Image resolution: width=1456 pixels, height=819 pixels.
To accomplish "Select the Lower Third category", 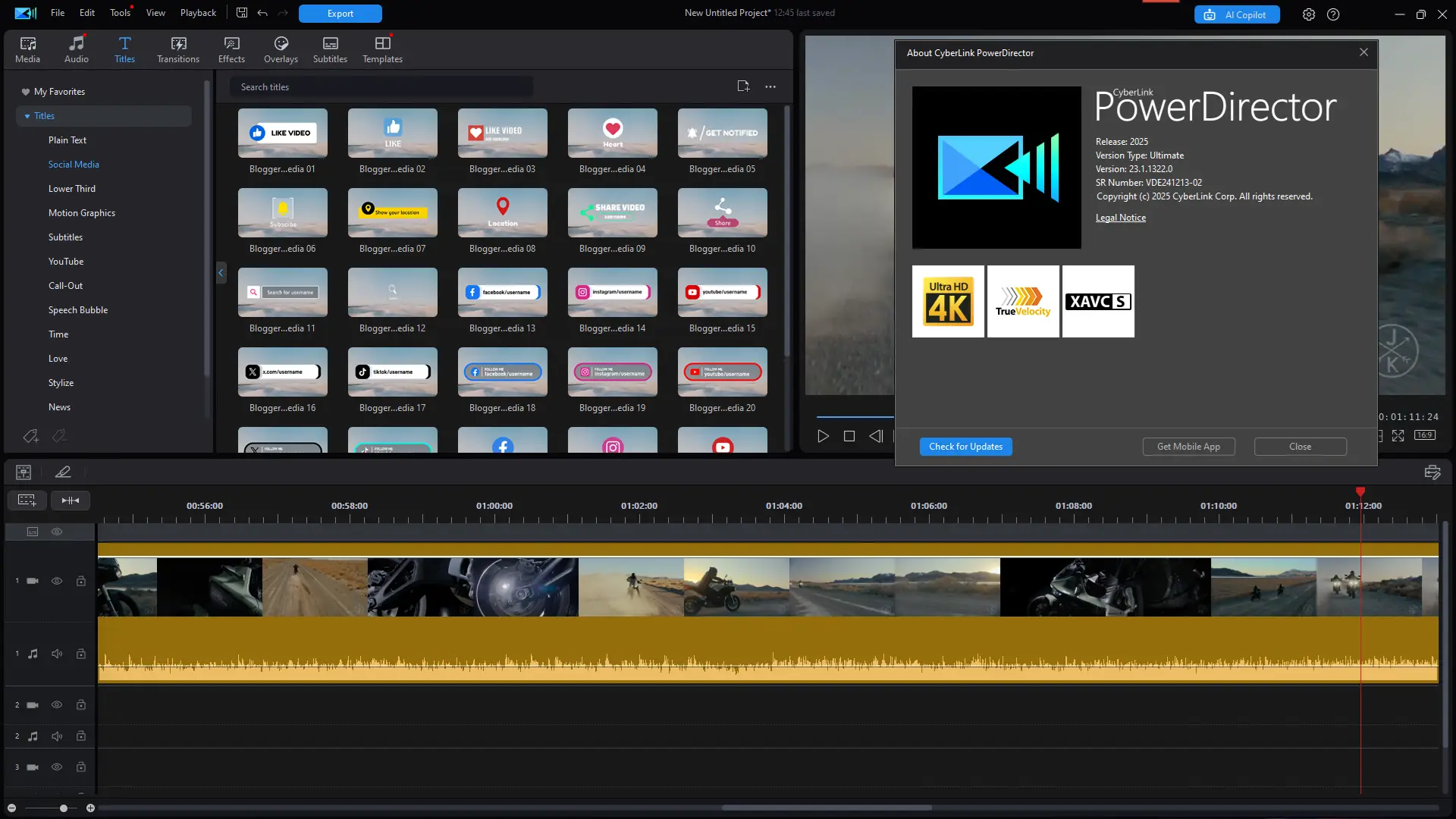I will (x=72, y=189).
